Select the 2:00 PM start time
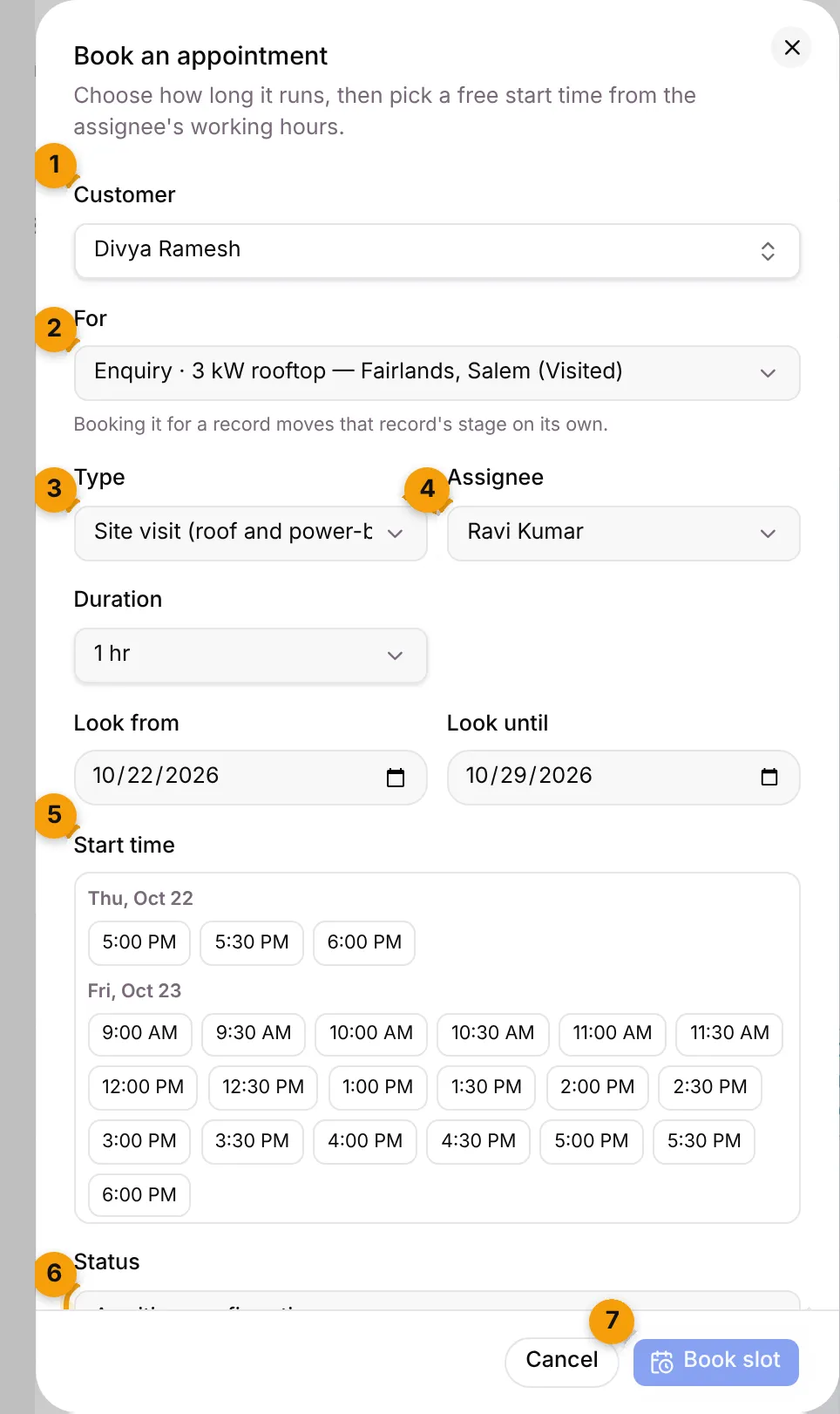Screen dimensions: 840x1414 click(598, 1088)
